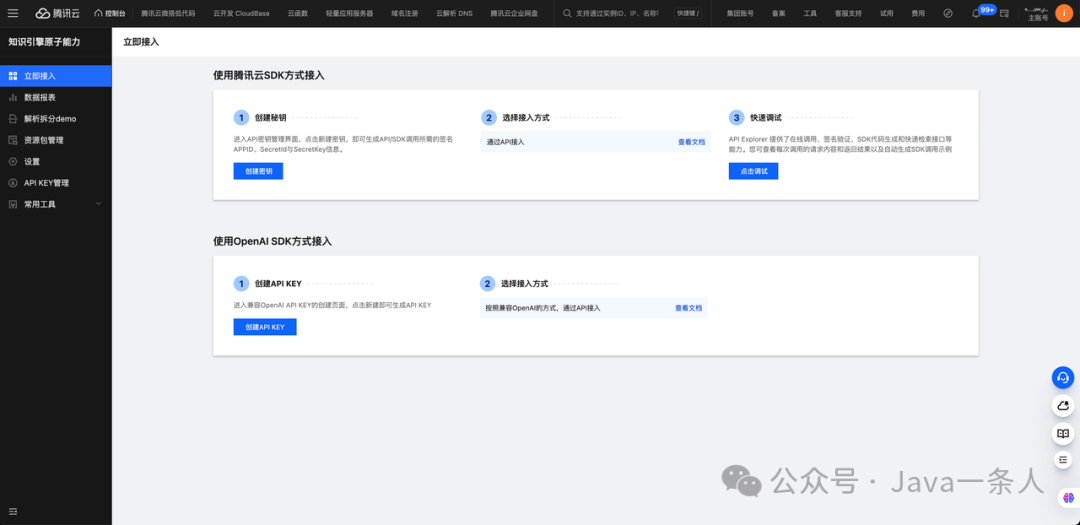Click the 立即接入 page header title

[141, 42]
